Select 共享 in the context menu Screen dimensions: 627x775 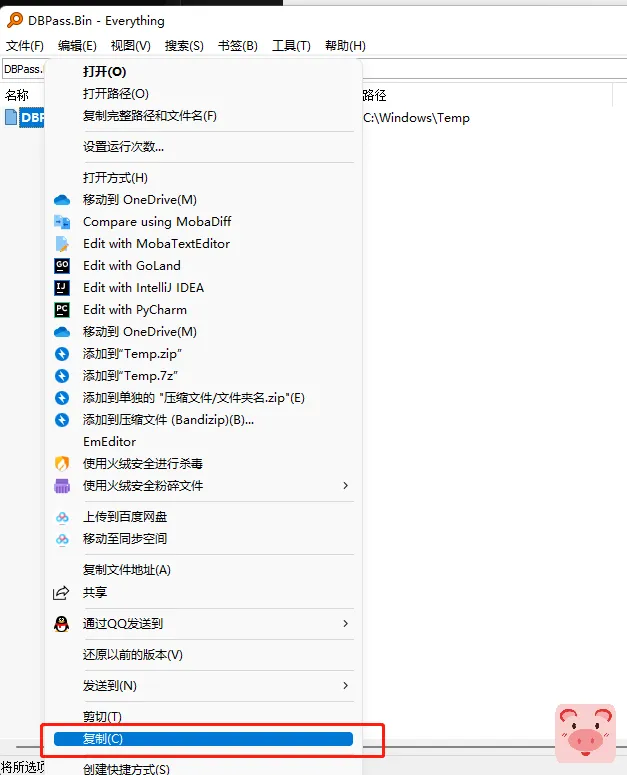point(95,592)
